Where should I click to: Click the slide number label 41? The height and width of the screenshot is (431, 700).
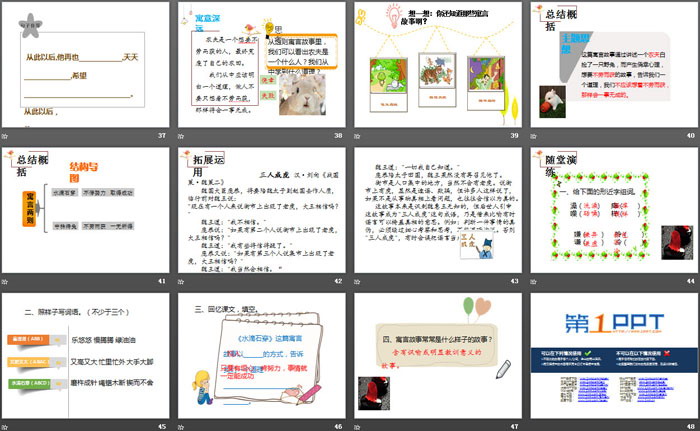[x=162, y=281]
